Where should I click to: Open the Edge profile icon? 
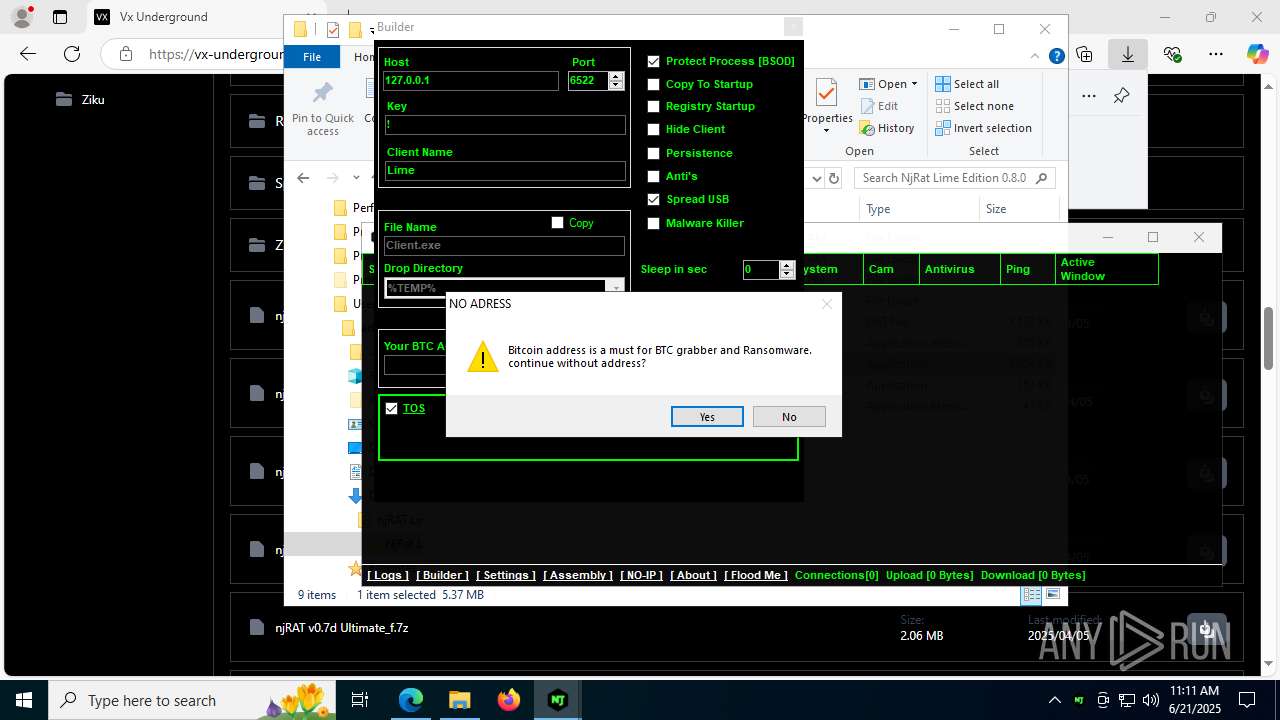click(22, 17)
